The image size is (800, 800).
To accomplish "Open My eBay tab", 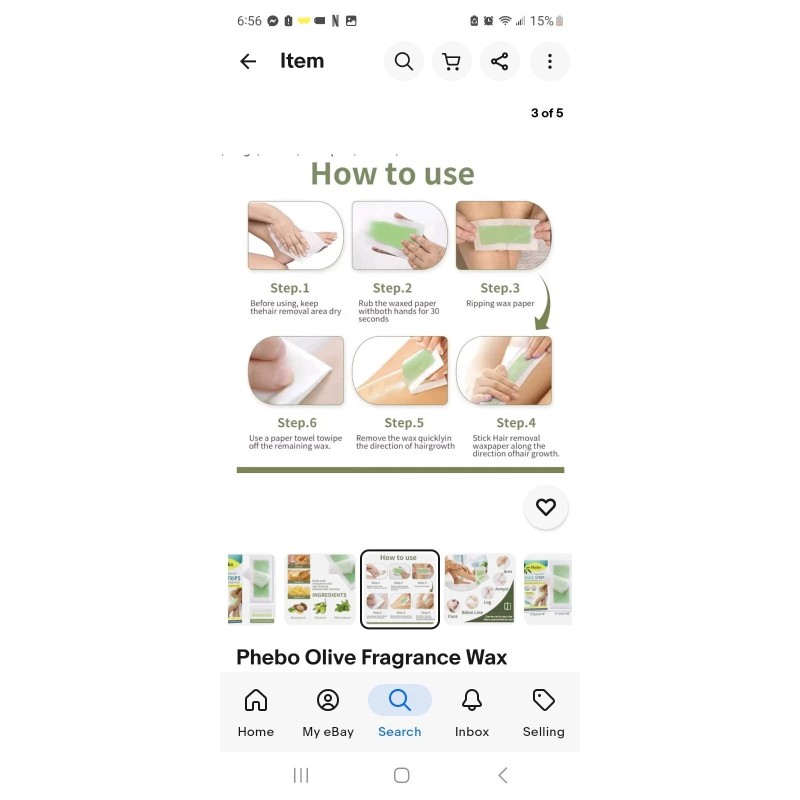I will [328, 713].
